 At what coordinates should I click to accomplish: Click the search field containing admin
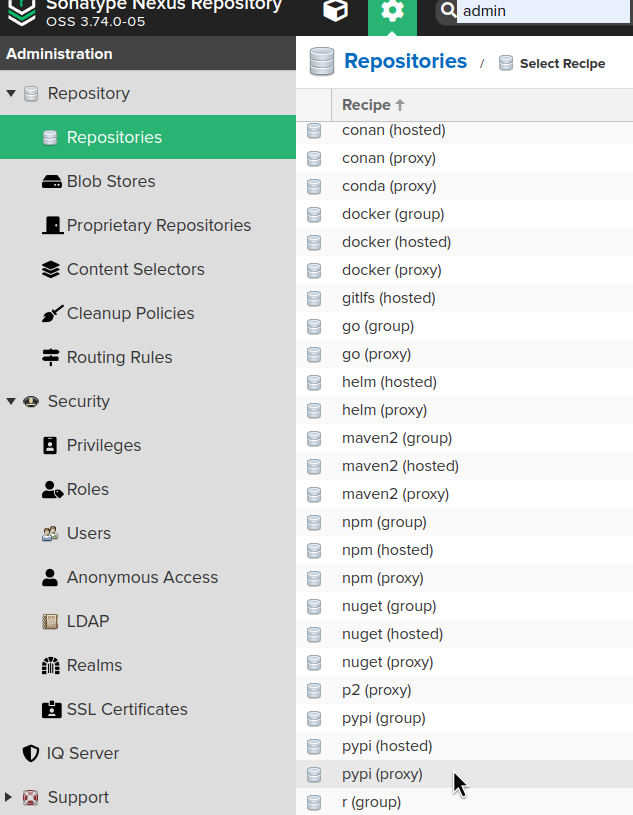click(x=543, y=11)
